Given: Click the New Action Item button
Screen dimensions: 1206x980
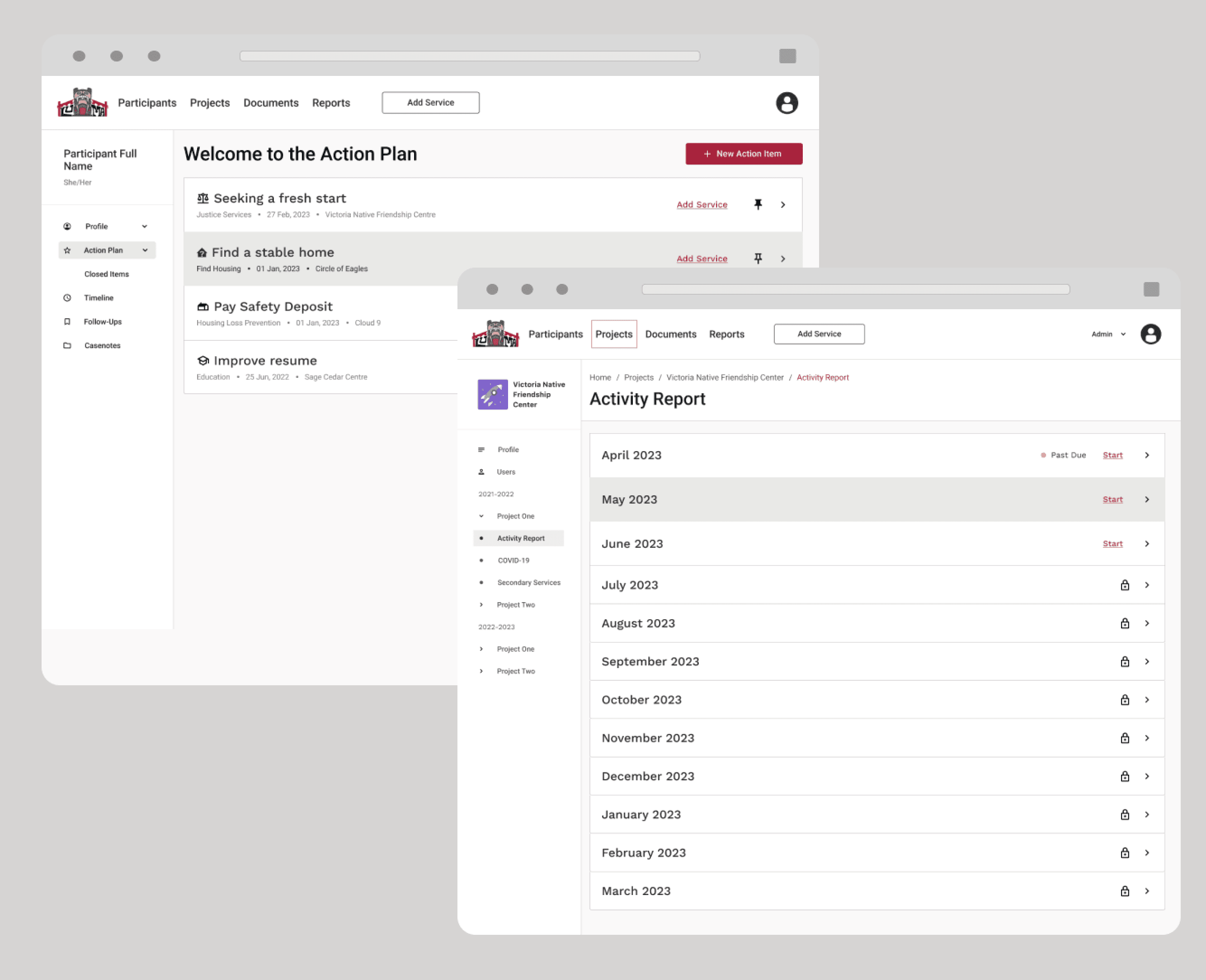Looking at the screenshot, I should tap(744, 154).
